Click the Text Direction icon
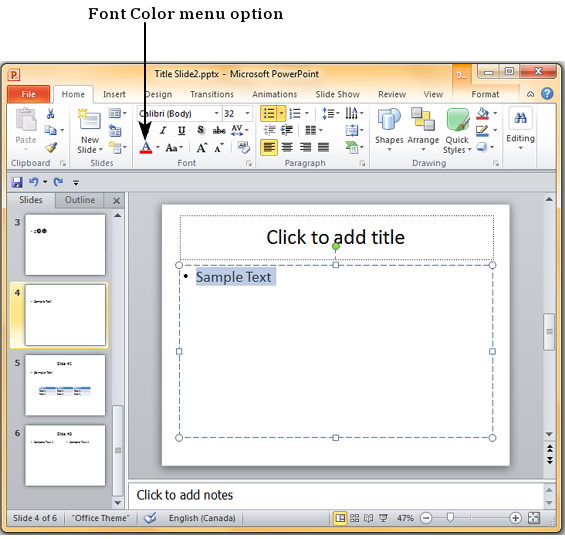Screen dimensions: 565x539 [x=354, y=113]
